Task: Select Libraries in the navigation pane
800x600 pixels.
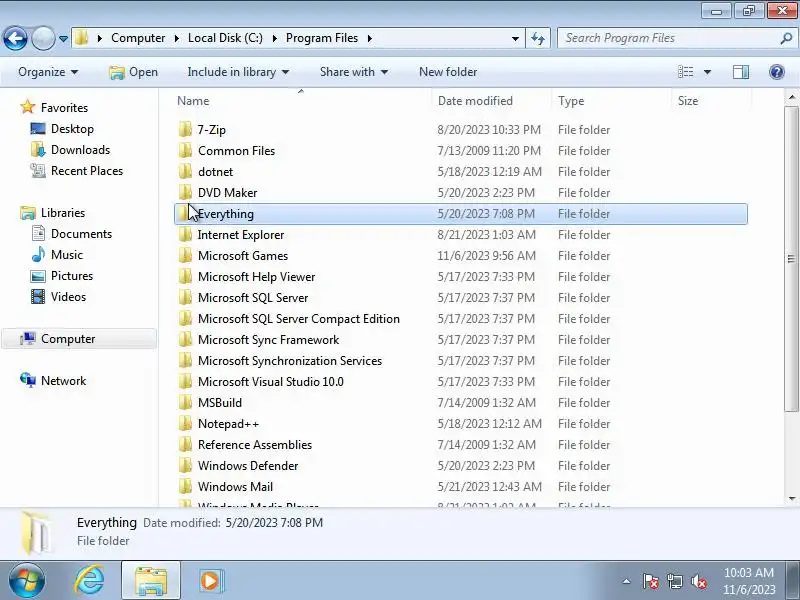Action: coord(63,212)
